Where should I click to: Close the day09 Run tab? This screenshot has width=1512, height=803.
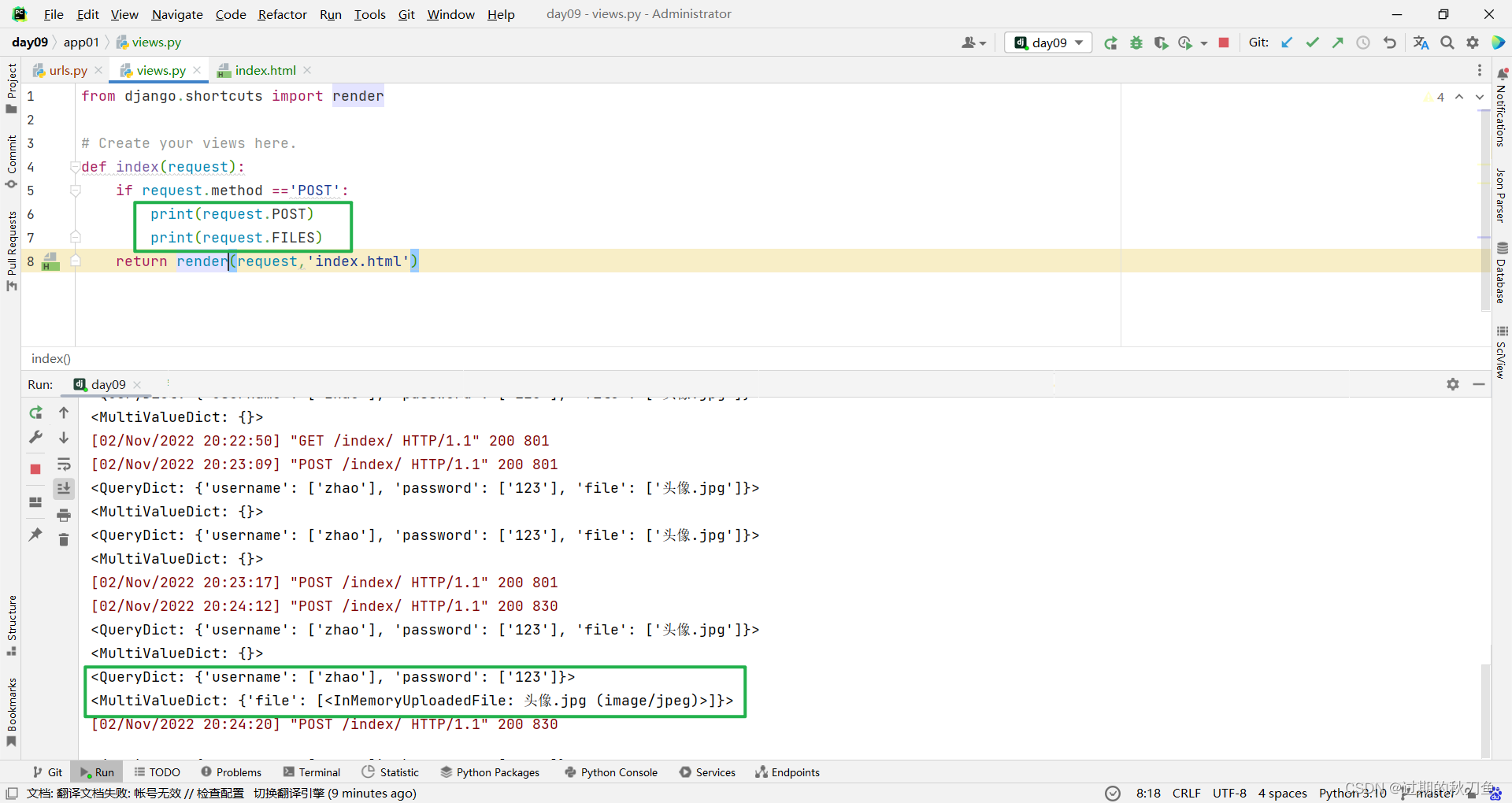137,384
